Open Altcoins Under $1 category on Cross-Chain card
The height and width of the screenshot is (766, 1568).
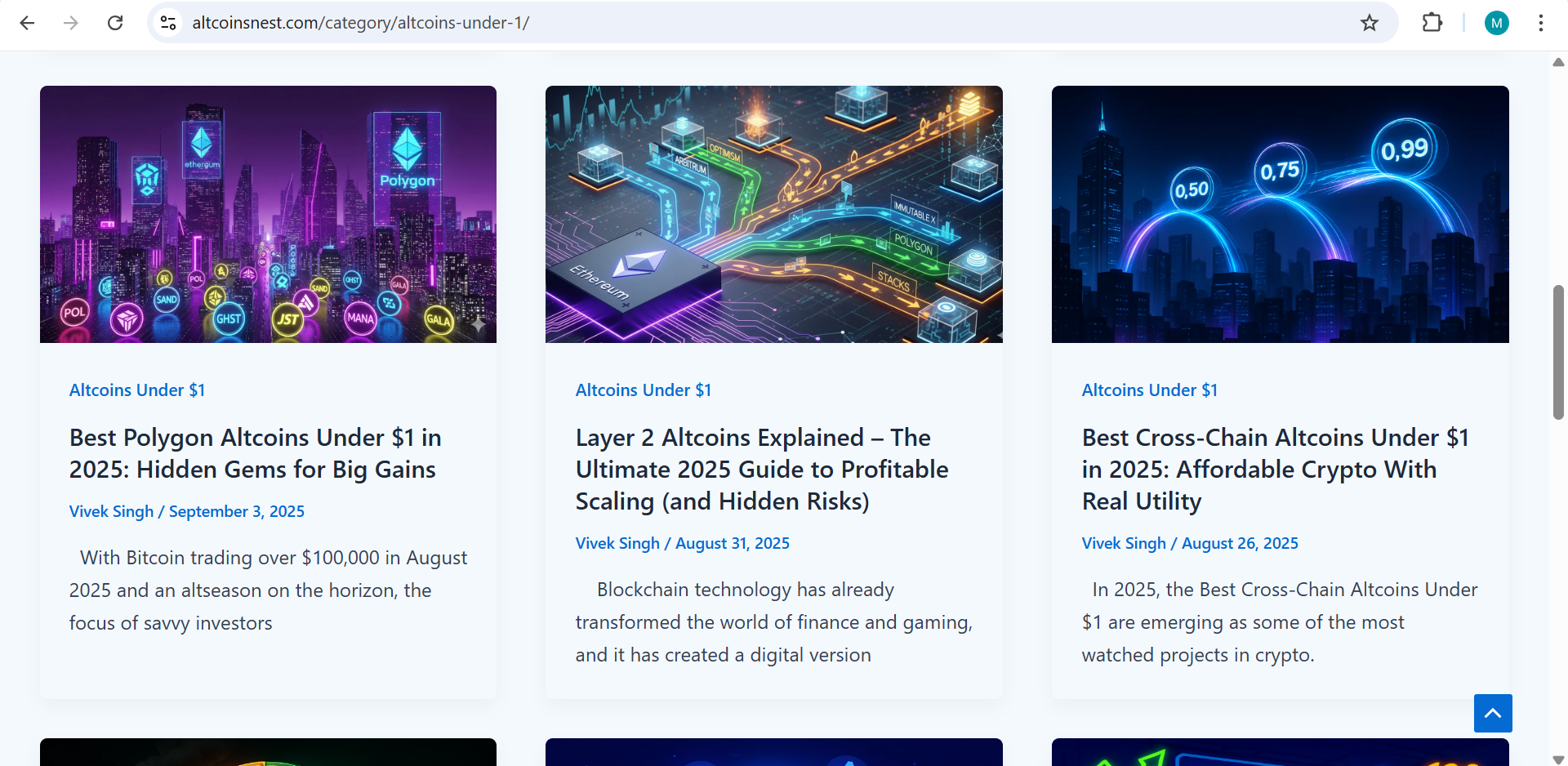pyautogui.click(x=1150, y=390)
